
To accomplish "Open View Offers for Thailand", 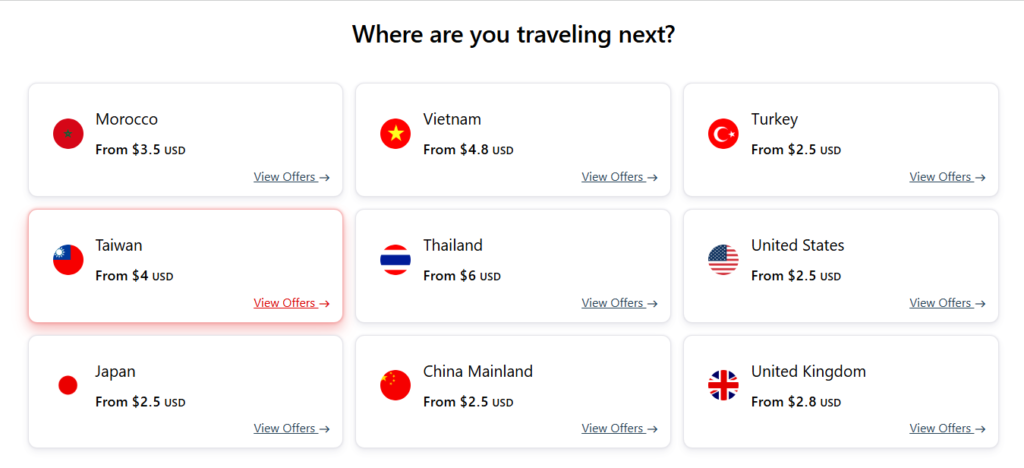I will [x=619, y=303].
